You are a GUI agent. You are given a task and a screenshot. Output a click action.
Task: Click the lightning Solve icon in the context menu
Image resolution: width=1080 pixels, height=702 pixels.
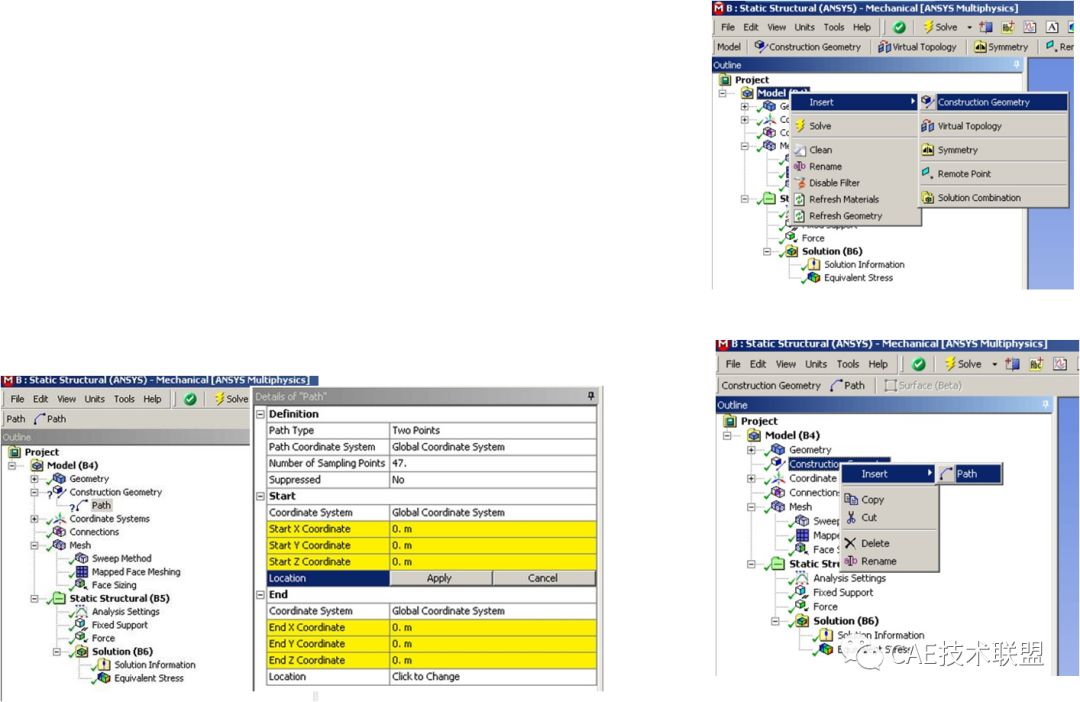(800, 125)
